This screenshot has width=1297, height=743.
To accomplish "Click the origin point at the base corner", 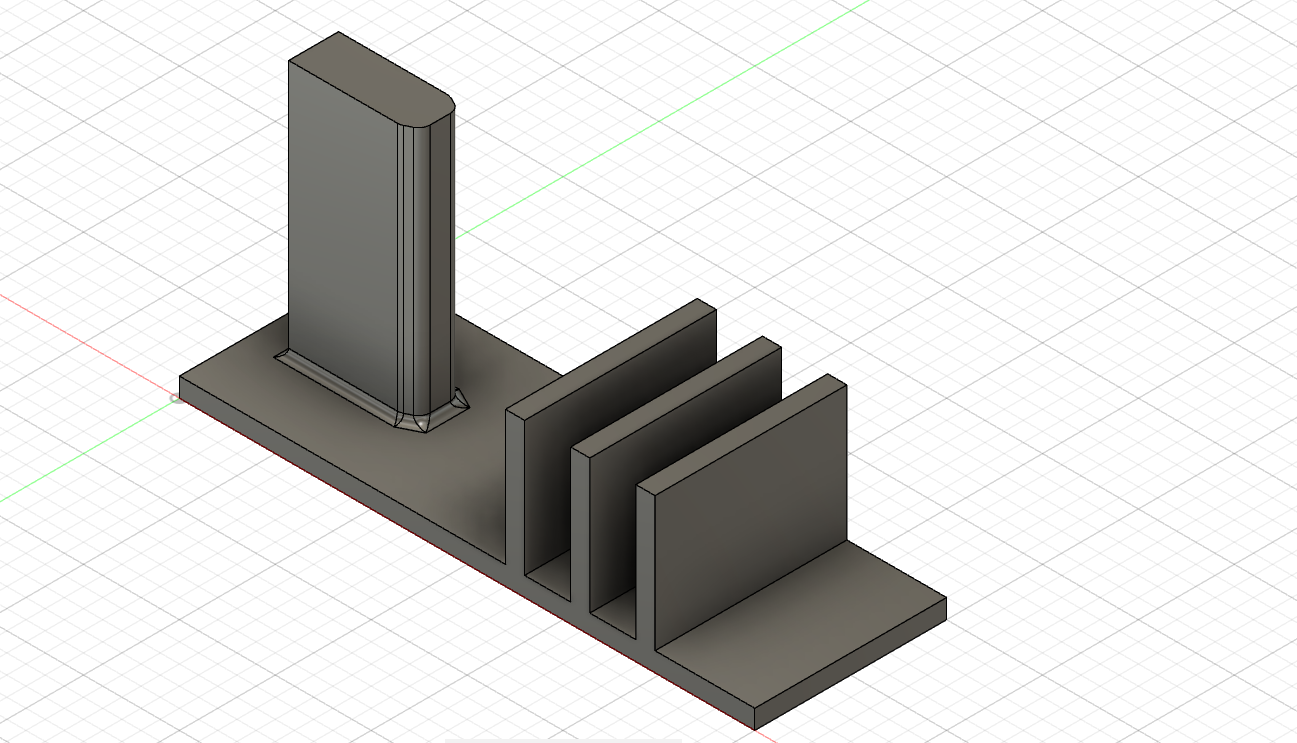I will [177, 399].
